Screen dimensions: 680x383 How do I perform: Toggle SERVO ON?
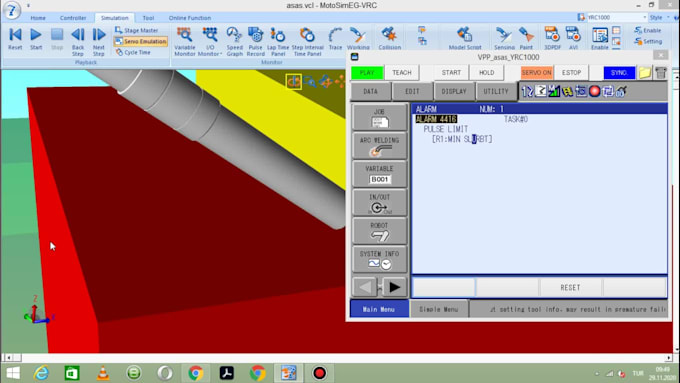point(536,72)
